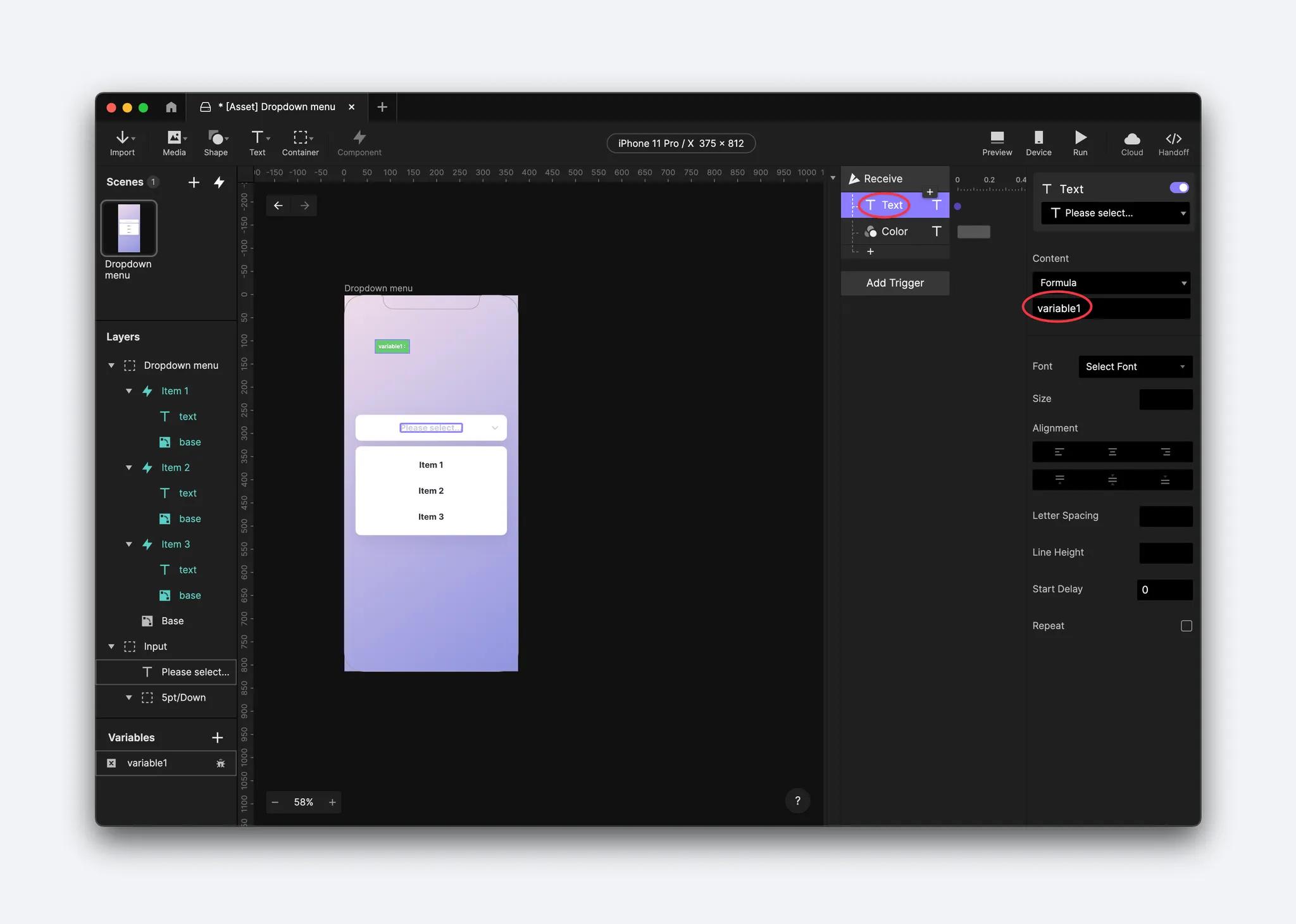Add a new variable
The image size is (1296, 924).
tap(217, 737)
